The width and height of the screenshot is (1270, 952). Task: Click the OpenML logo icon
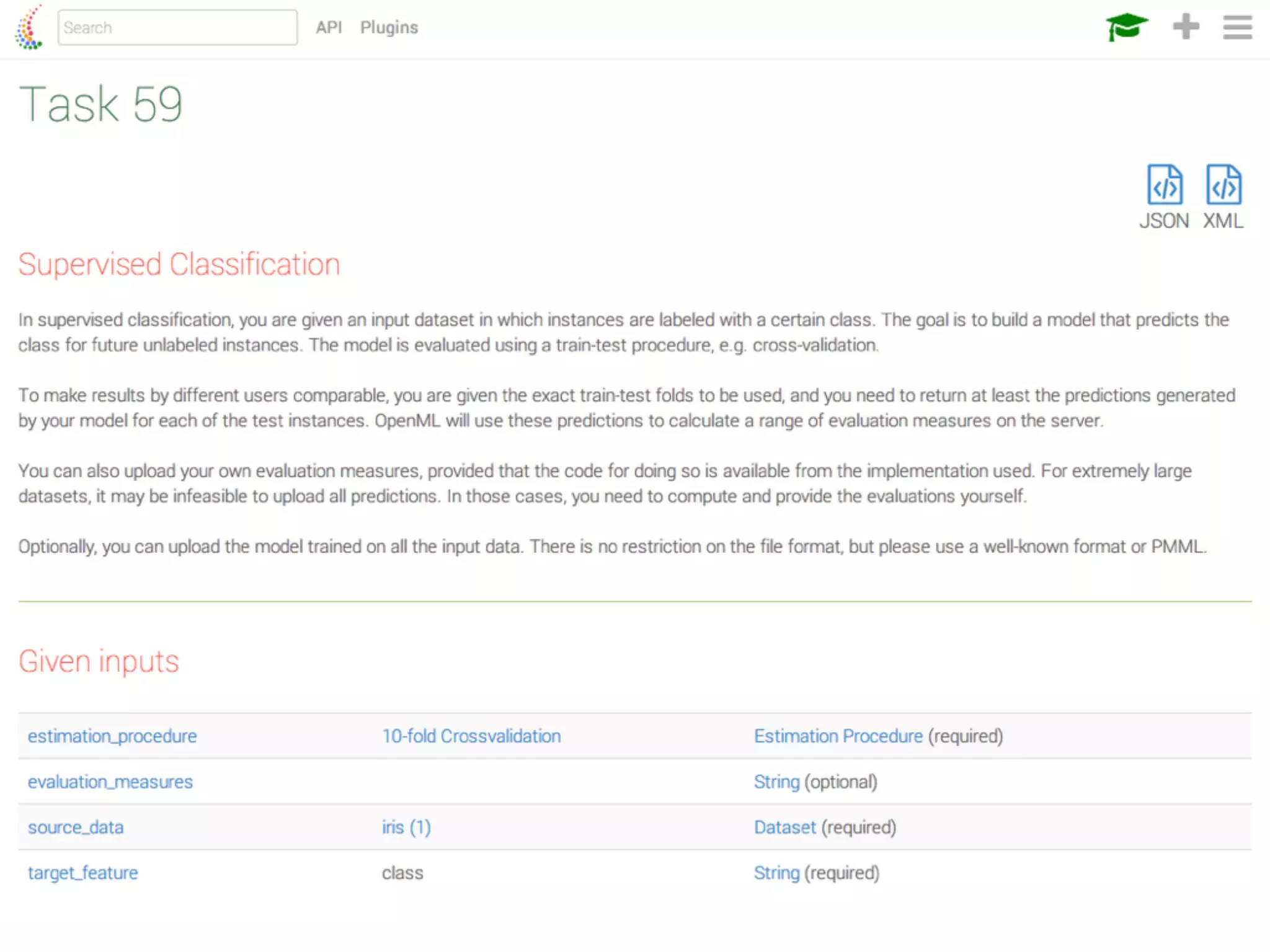click(x=29, y=28)
